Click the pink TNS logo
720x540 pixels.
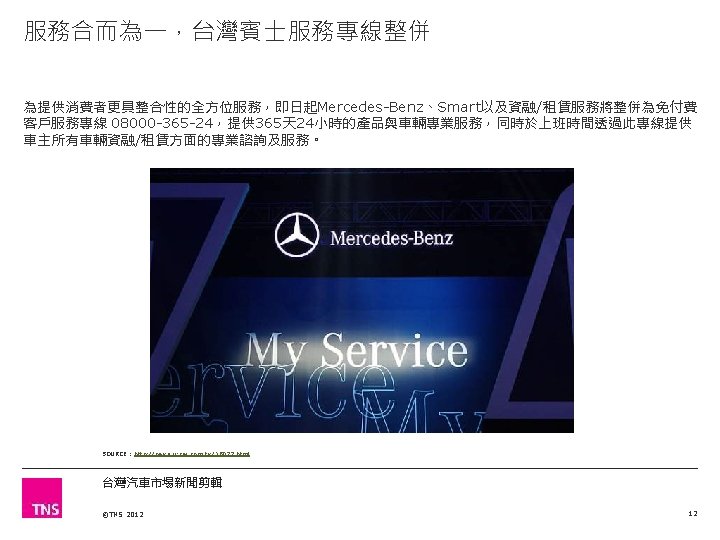(42, 498)
